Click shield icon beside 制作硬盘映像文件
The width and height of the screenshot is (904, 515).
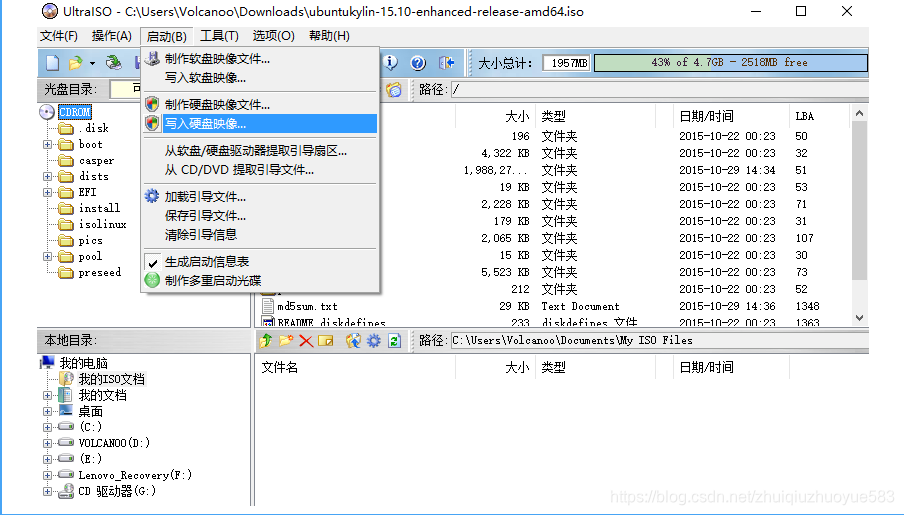pos(152,104)
